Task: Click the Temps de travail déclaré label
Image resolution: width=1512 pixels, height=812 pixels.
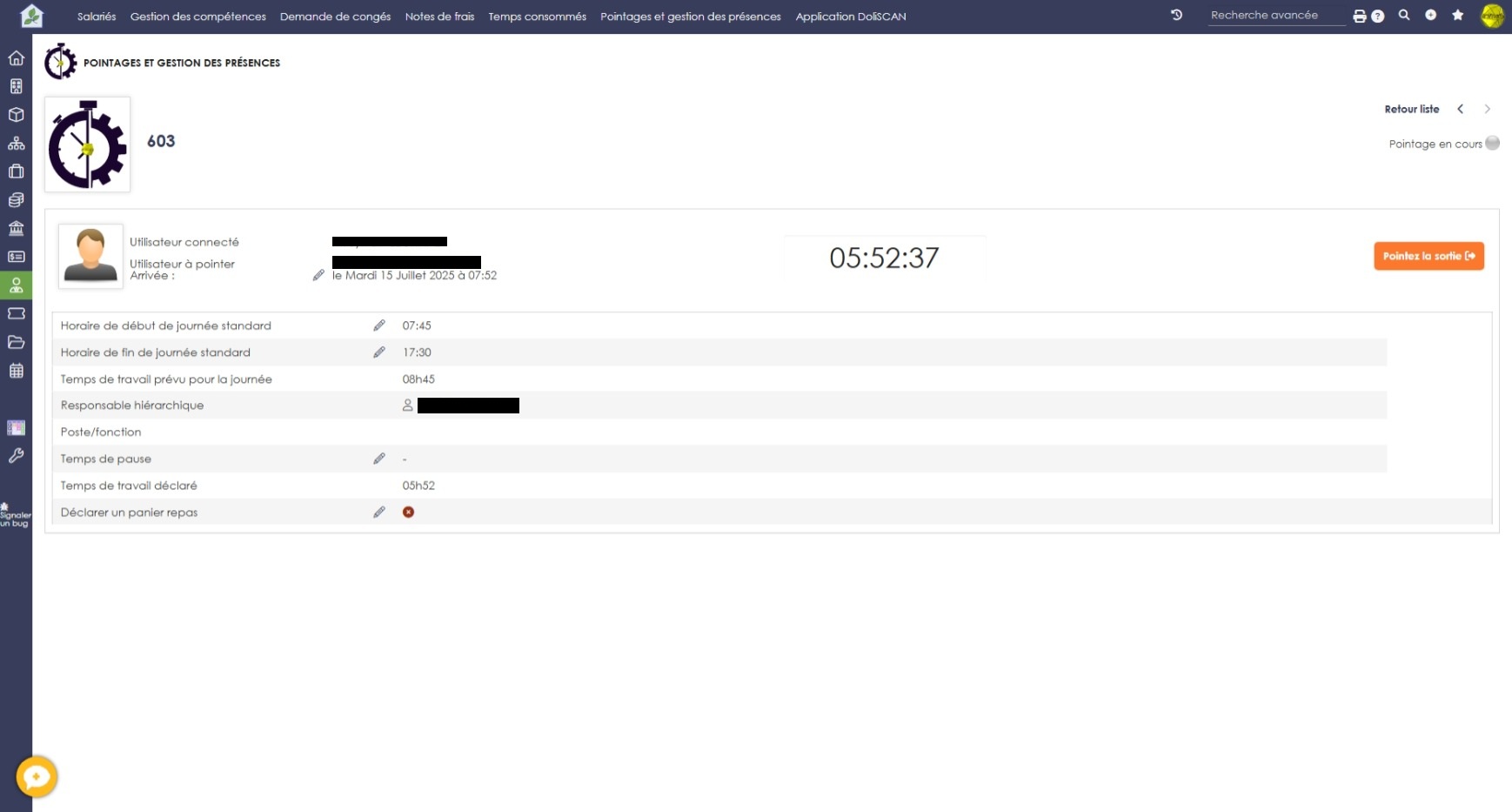Action: [129, 486]
